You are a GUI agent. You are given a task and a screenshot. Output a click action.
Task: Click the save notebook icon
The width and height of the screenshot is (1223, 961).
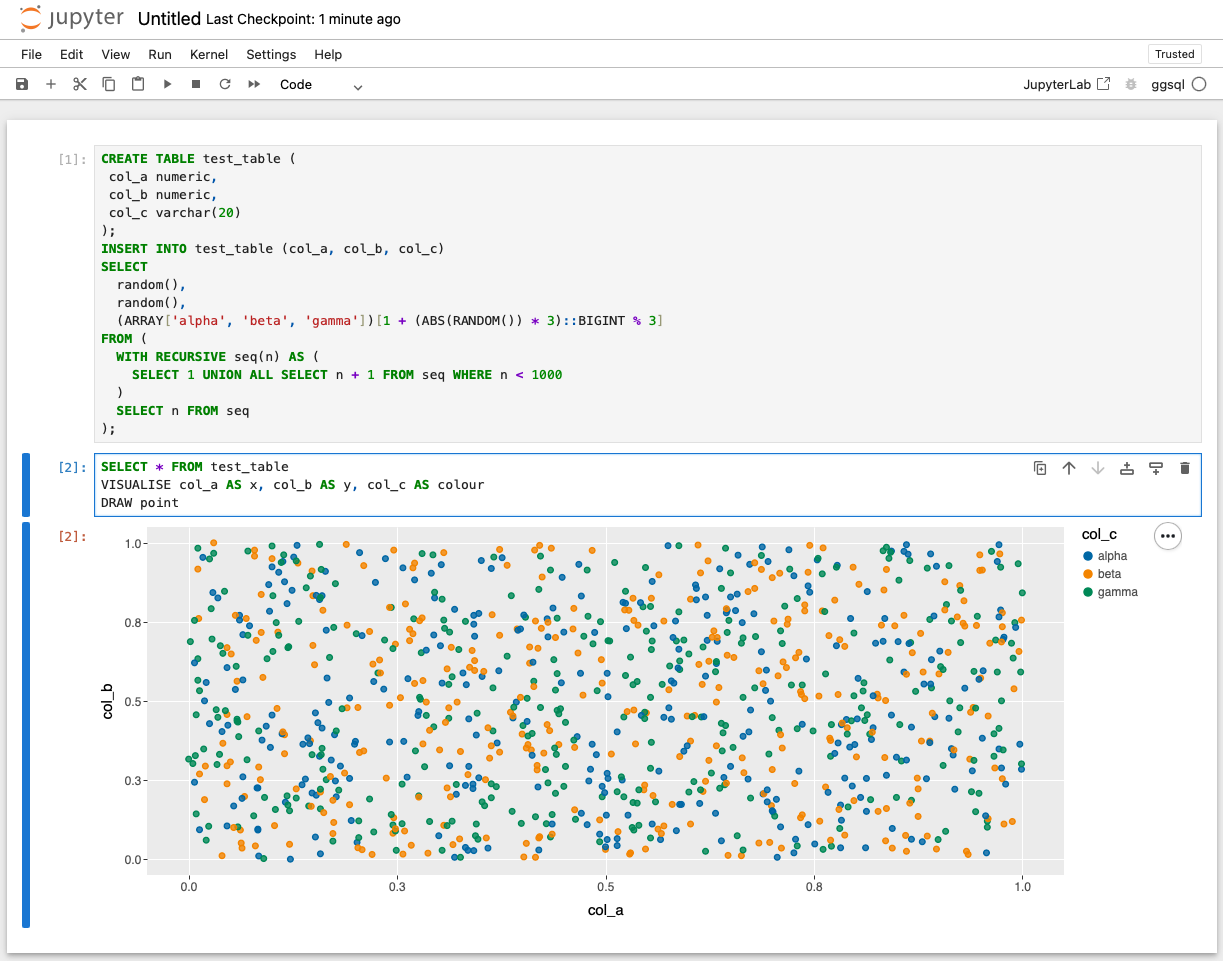[x=22, y=85]
